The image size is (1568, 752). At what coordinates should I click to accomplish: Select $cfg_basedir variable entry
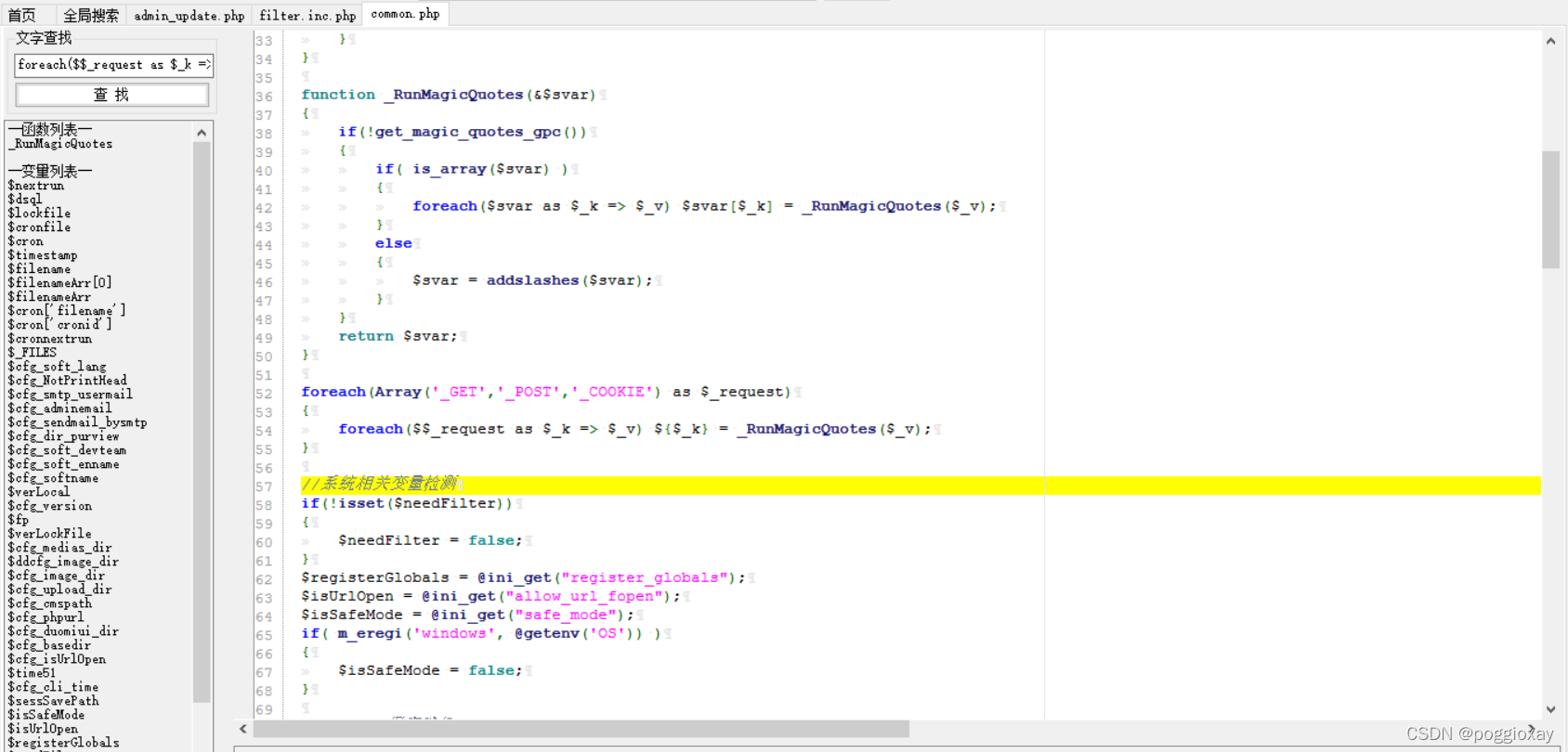coord(49,645)
